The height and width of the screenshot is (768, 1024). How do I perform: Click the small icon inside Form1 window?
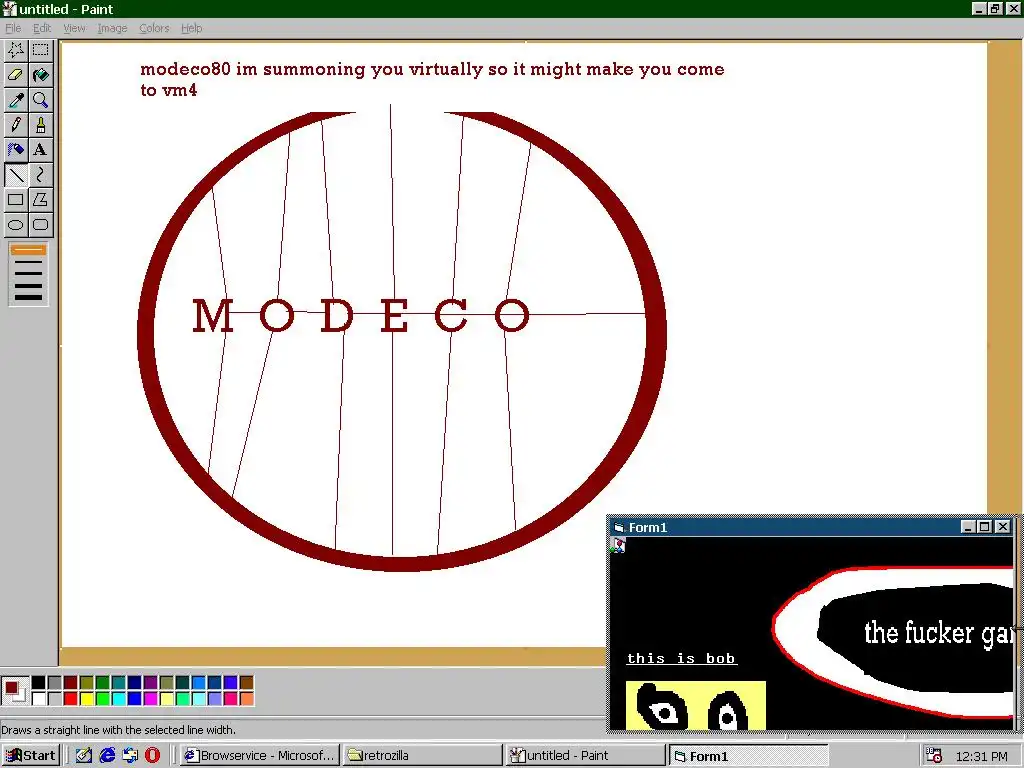618,545
